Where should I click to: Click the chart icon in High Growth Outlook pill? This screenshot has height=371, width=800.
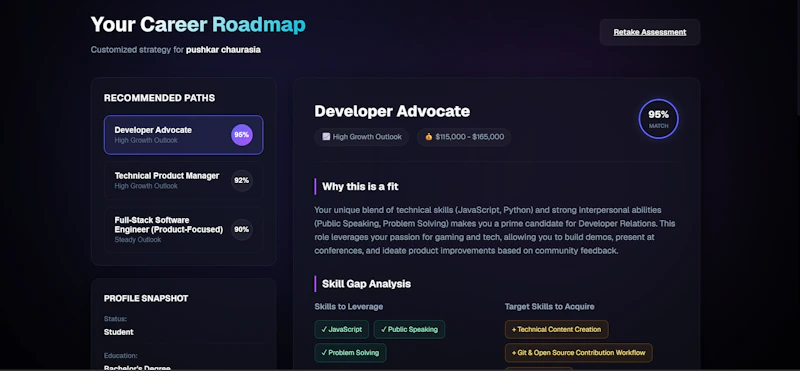326,137
